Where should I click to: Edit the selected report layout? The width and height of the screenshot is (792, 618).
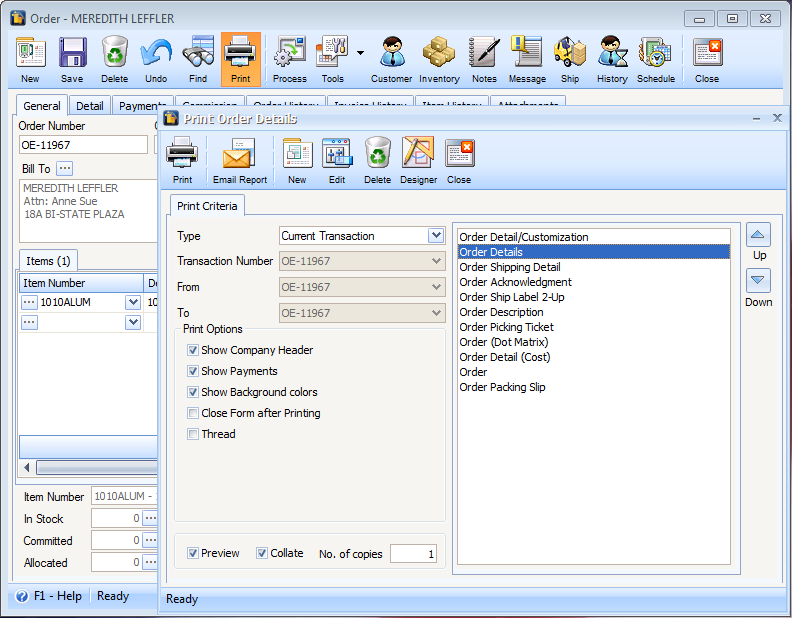(x=337, y=160)
